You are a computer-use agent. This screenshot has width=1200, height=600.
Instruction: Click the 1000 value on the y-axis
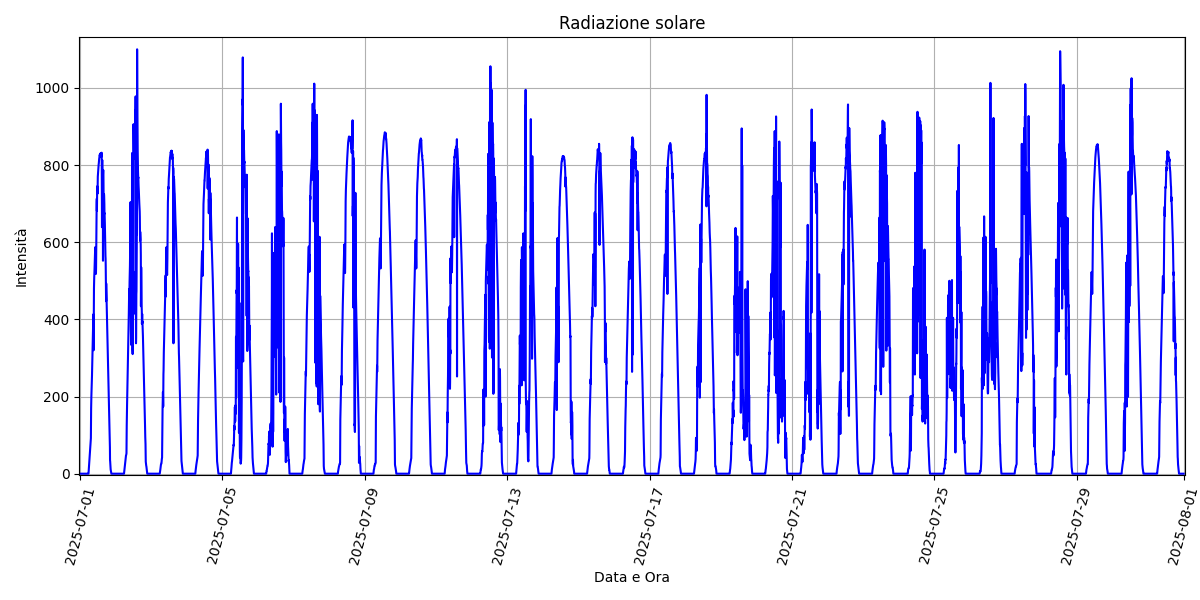tap(54, 88)
